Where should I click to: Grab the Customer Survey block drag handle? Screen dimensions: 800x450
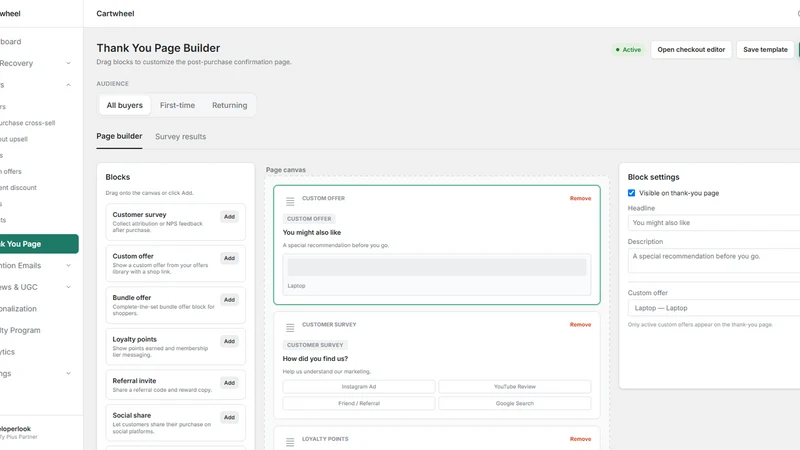pos(290,328)
